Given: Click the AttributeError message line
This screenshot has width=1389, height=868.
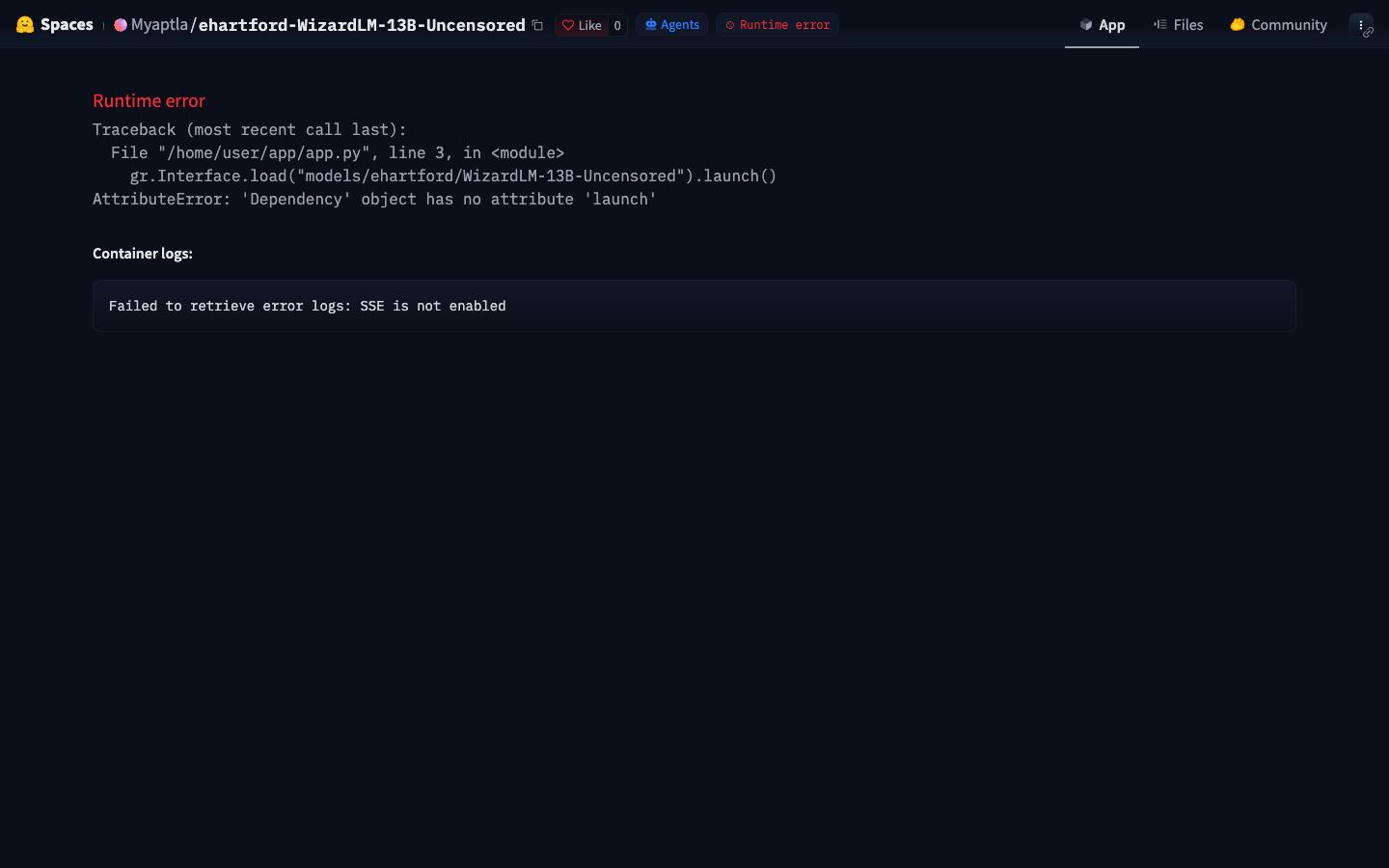Looking at the screenshot, I should [x=374, y=199].
